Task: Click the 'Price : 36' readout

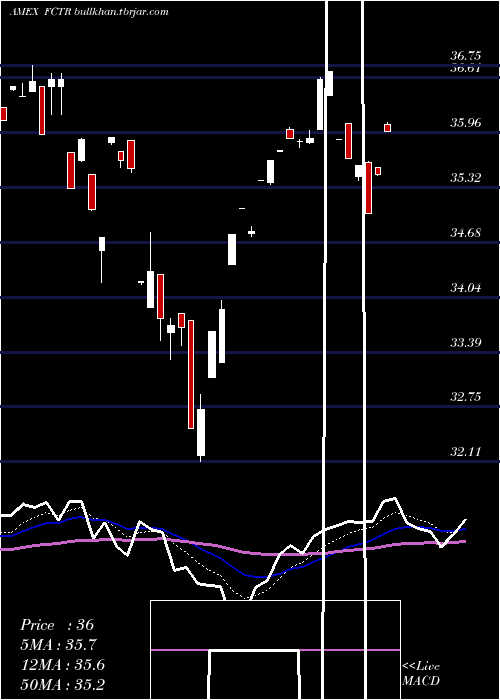Action: coord(57,625)
